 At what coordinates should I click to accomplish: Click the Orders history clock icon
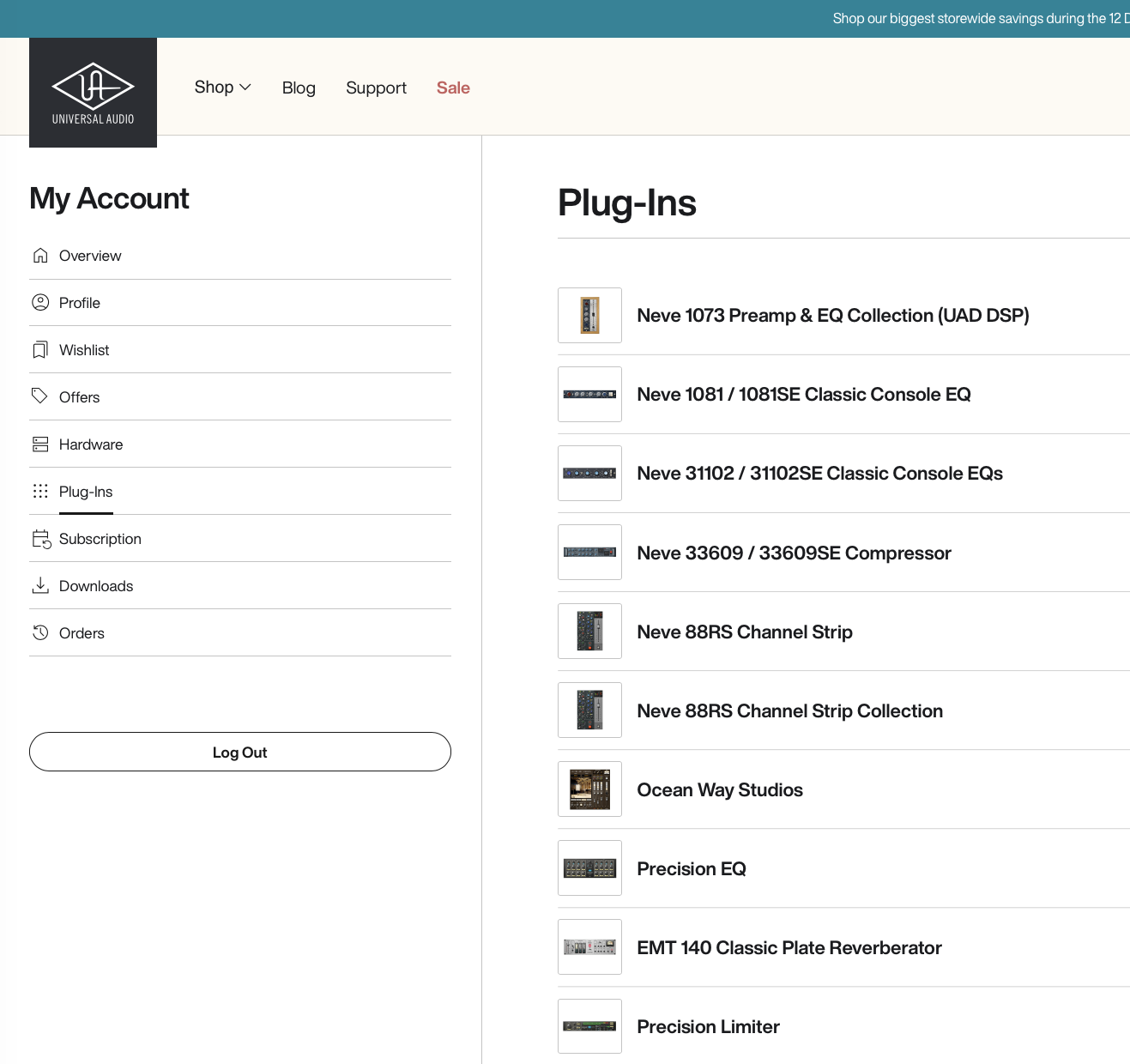pos(40,633)
